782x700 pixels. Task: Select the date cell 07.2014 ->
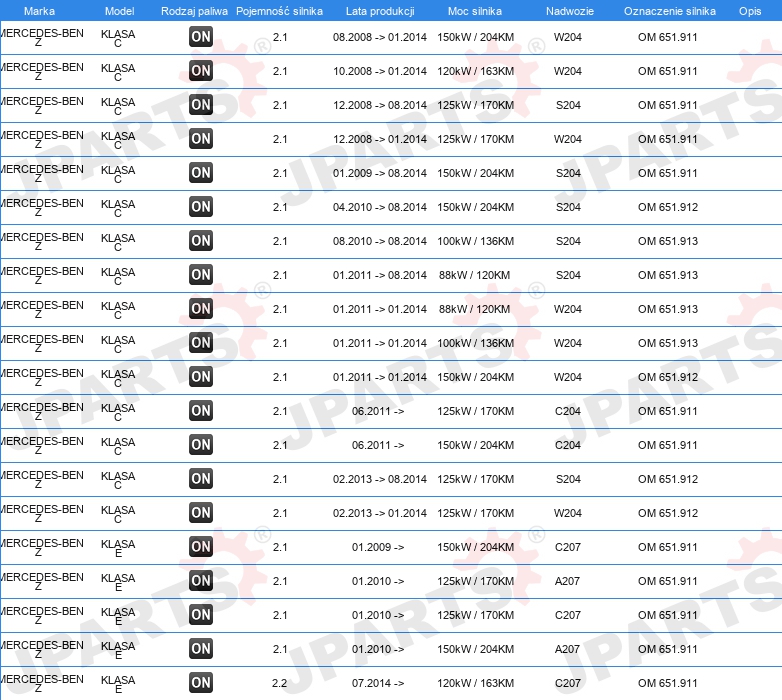[378, 683]
